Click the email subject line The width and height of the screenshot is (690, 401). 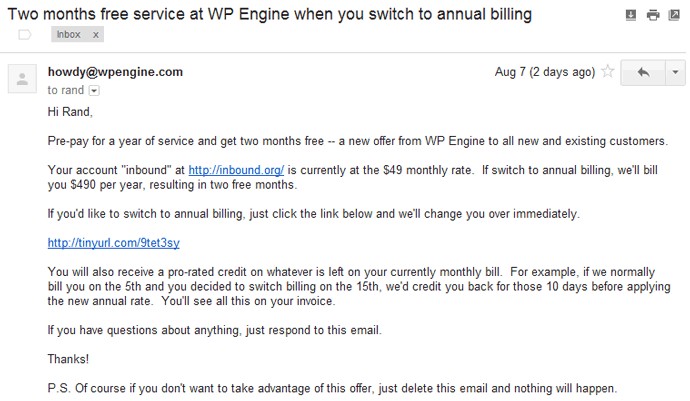[270, 14]
